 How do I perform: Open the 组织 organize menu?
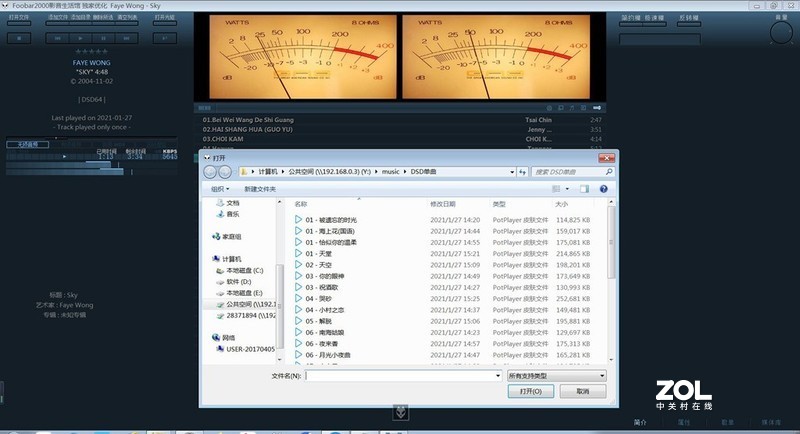coord(220,189)
